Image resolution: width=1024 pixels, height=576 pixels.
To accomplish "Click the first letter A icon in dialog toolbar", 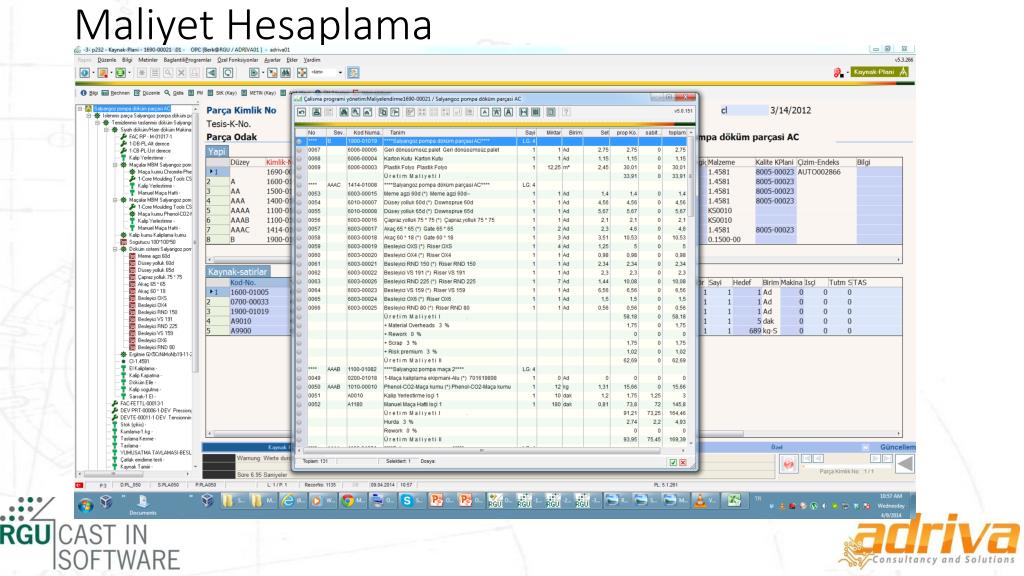I will coord(485,112).
